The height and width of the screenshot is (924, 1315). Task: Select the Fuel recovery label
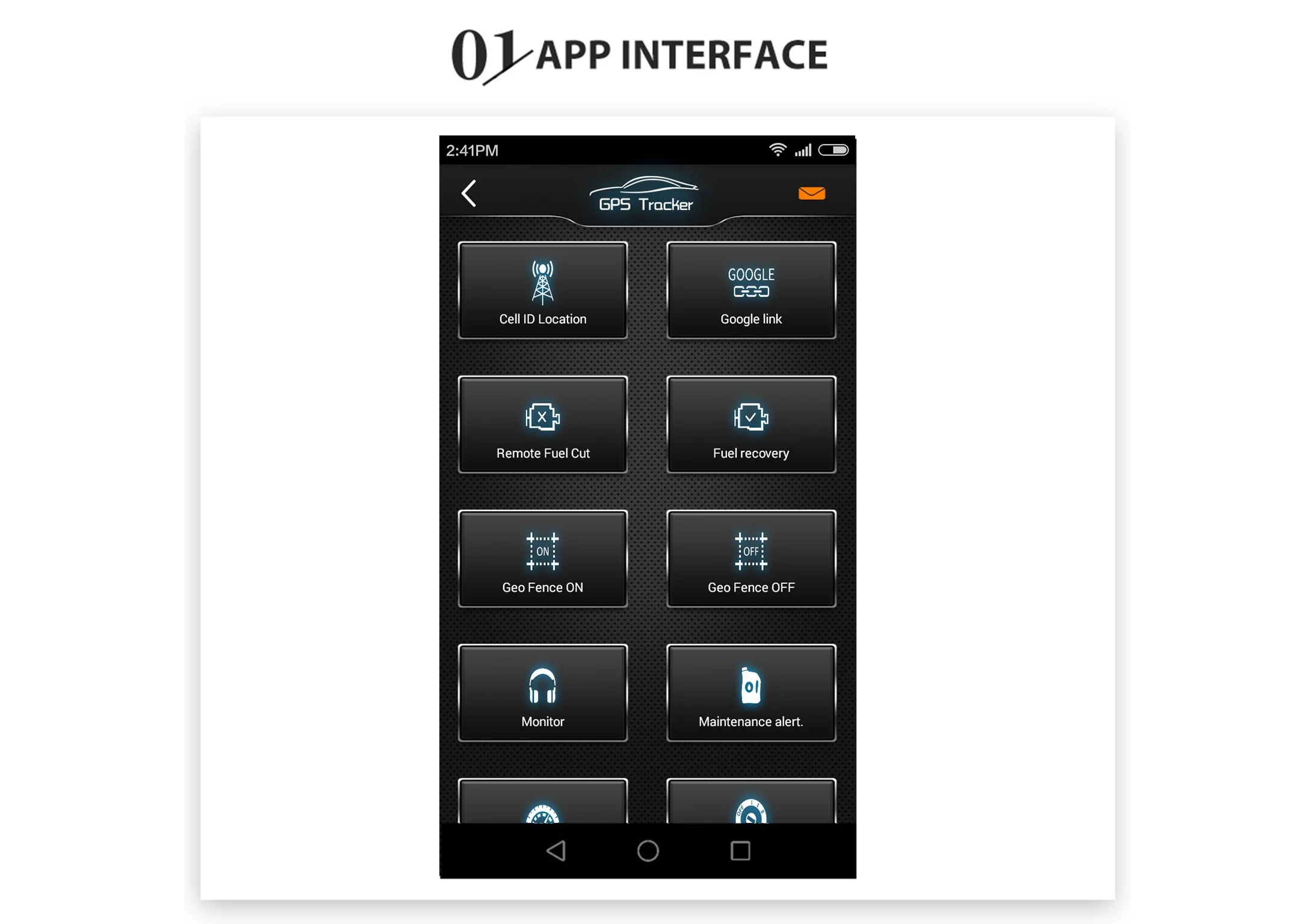tap(750, 453)
